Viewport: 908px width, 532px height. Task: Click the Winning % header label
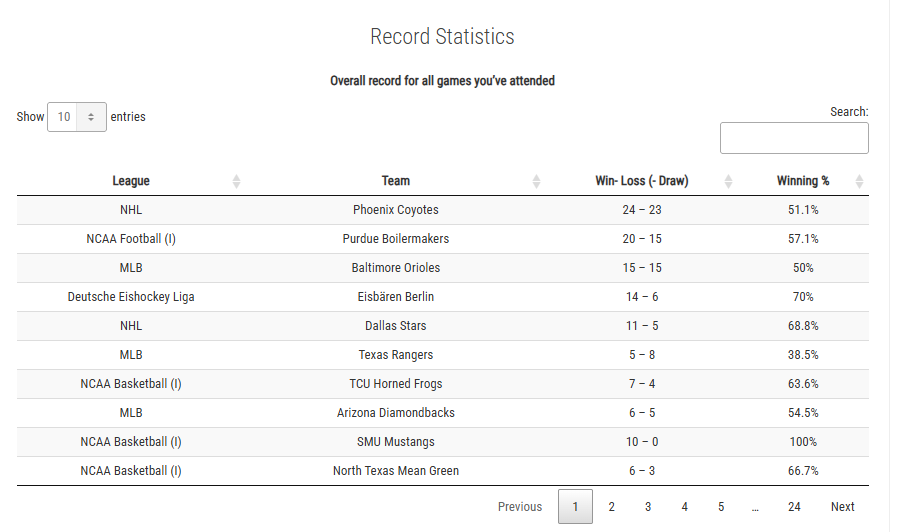[x=803, y=181]
